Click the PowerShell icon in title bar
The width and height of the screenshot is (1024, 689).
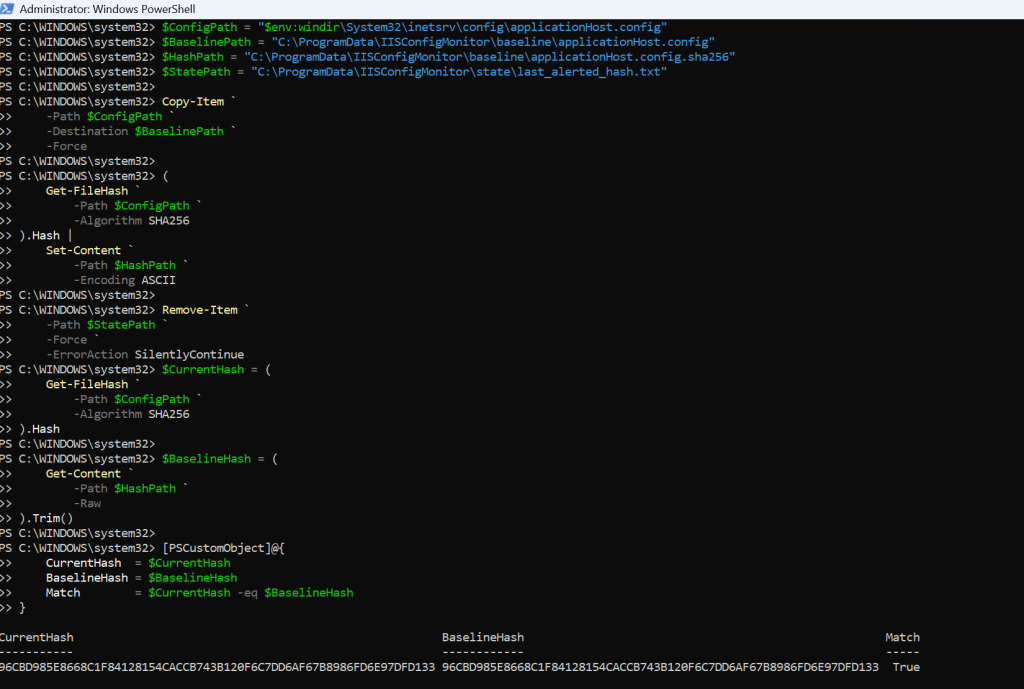[7, 8]
